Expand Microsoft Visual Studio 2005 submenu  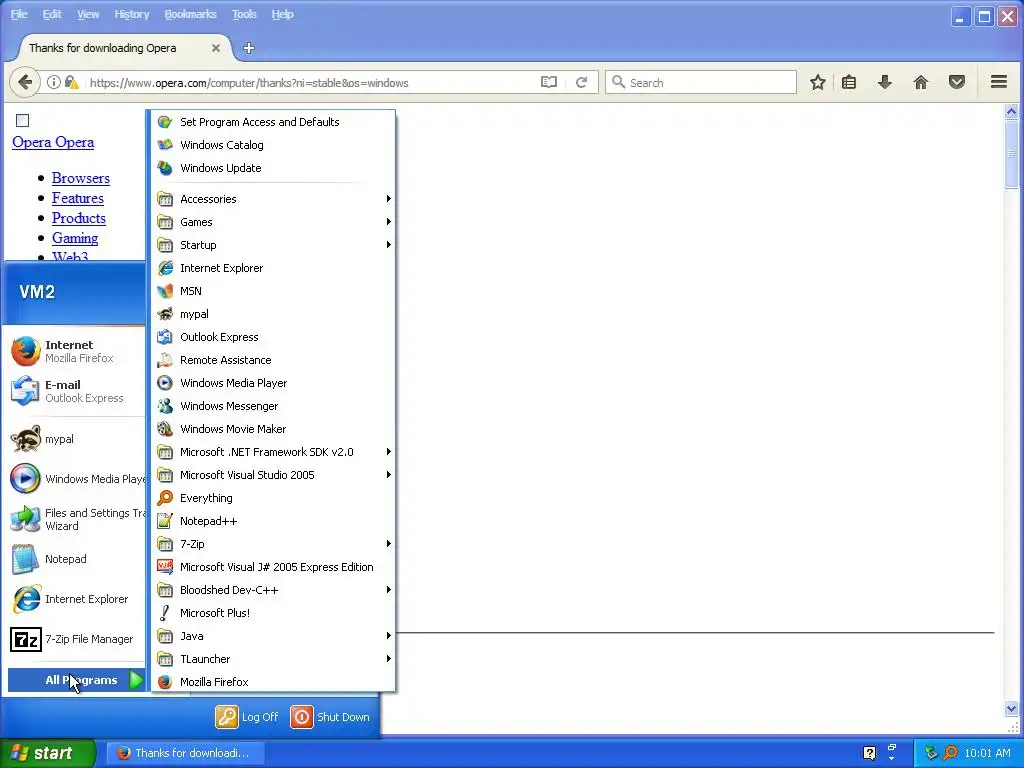pyautogui.click(x=273, y=475)
